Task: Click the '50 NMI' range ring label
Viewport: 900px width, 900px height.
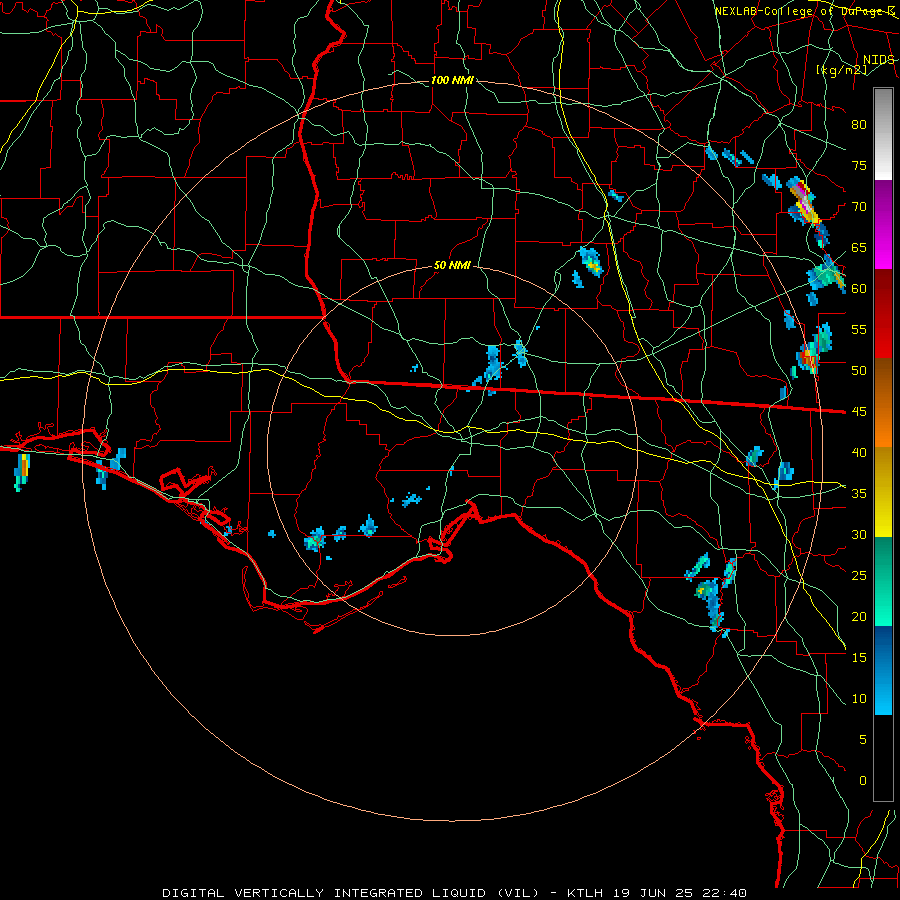Action: (x=452, y=265)
